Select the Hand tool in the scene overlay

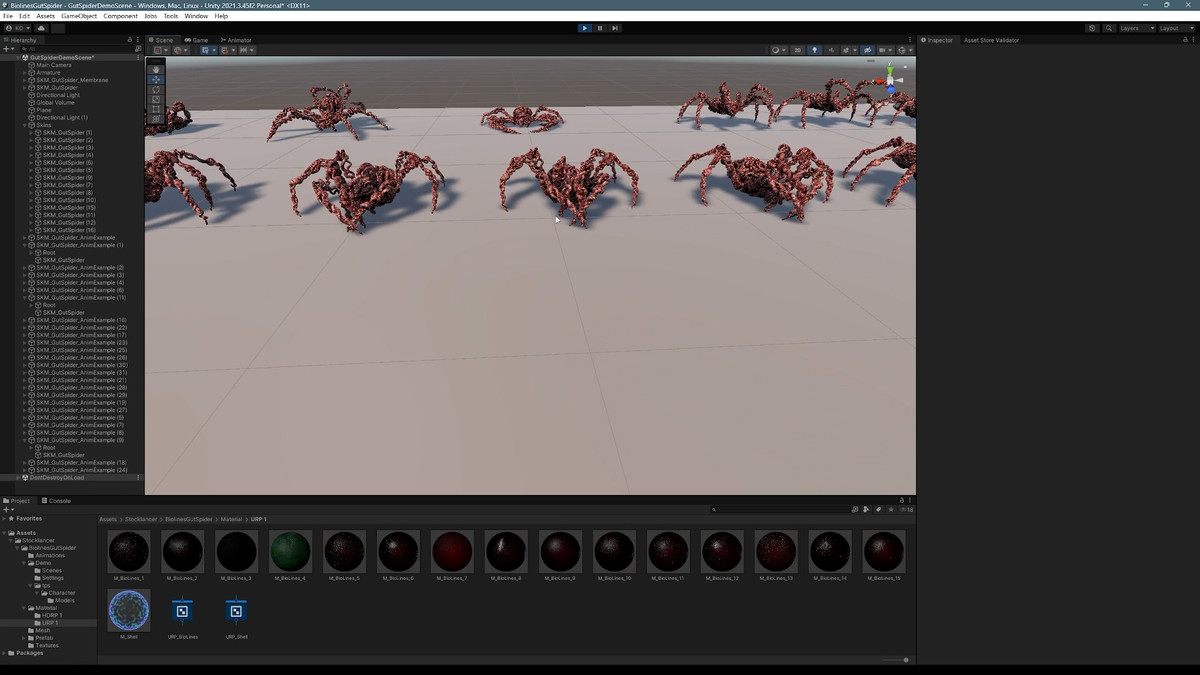156,70
